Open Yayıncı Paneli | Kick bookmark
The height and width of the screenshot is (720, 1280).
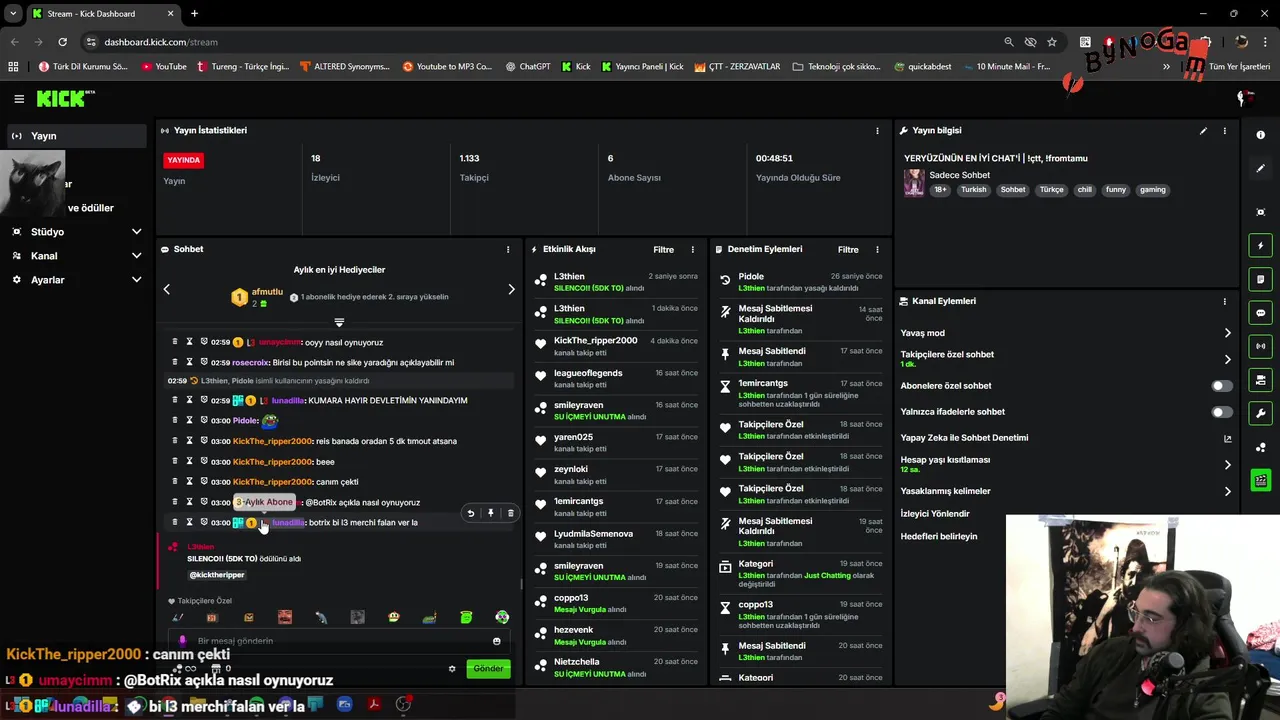tap(643, 67)
